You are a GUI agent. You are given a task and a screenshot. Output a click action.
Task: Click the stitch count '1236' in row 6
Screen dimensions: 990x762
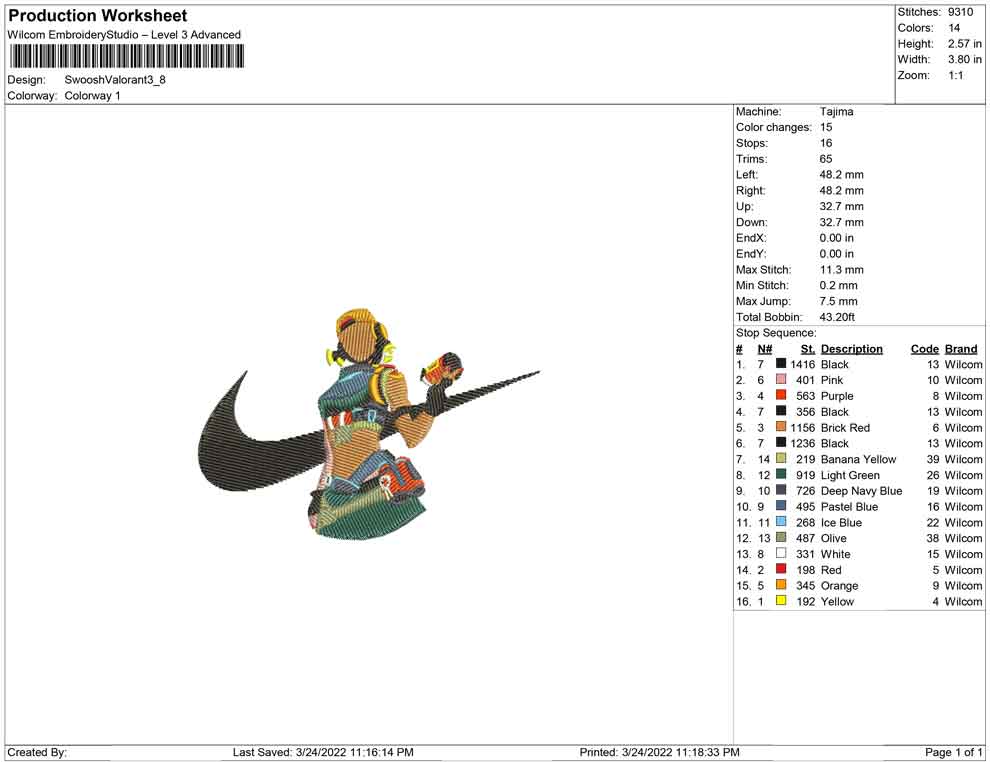tap(802, 443)
